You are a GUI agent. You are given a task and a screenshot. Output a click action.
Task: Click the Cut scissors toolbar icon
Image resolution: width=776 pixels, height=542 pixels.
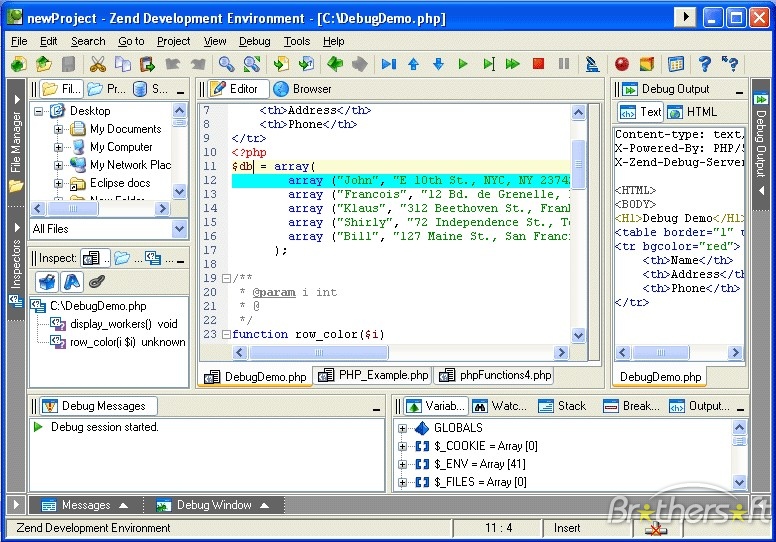click(x=97, y=64)
